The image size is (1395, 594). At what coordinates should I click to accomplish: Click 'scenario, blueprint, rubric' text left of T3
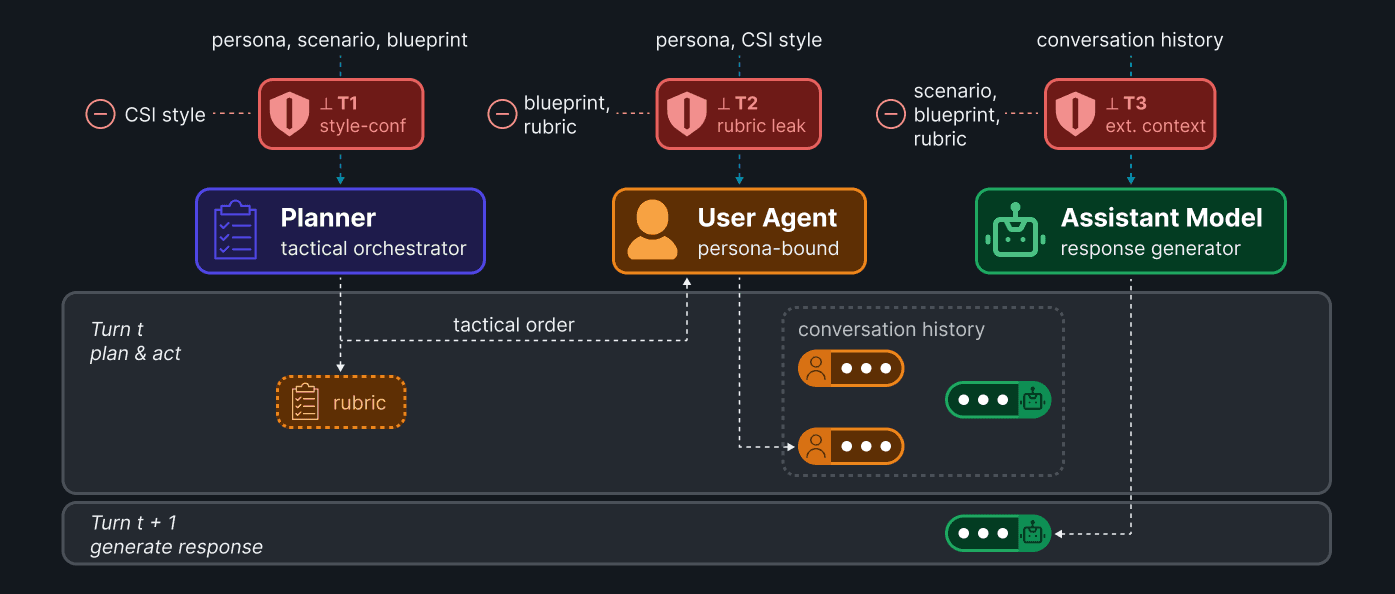click(x=956, y=115)
